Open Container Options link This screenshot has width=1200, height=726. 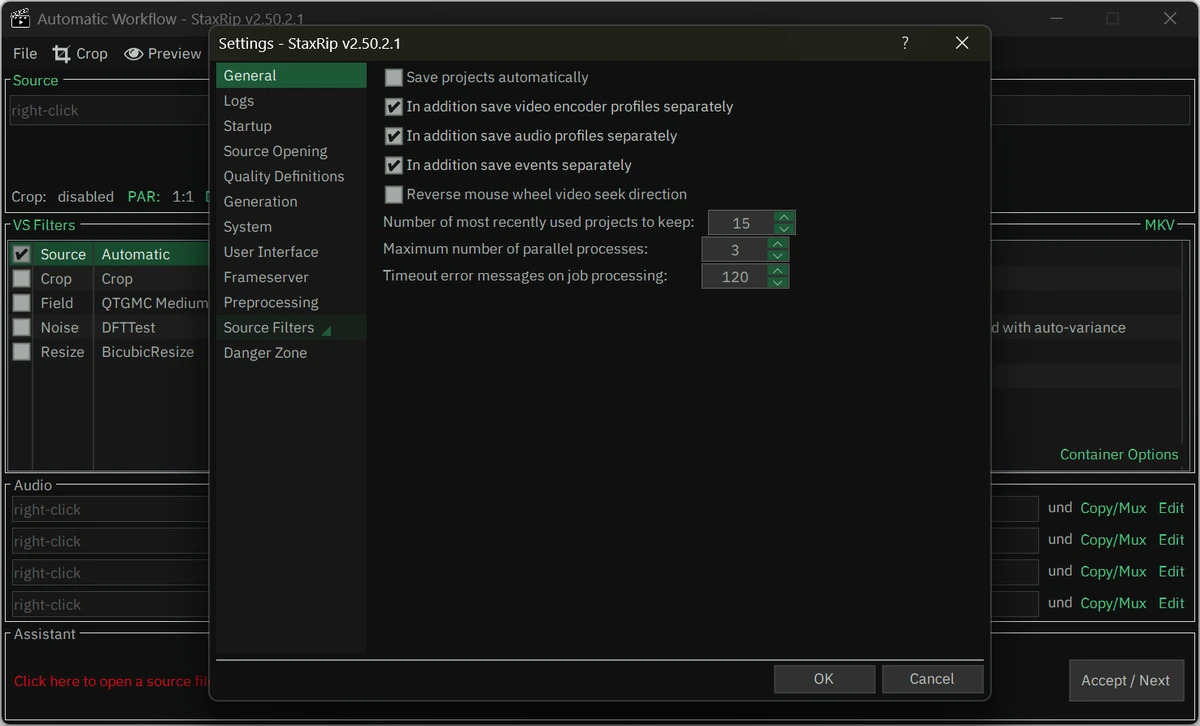[1119, 454]
